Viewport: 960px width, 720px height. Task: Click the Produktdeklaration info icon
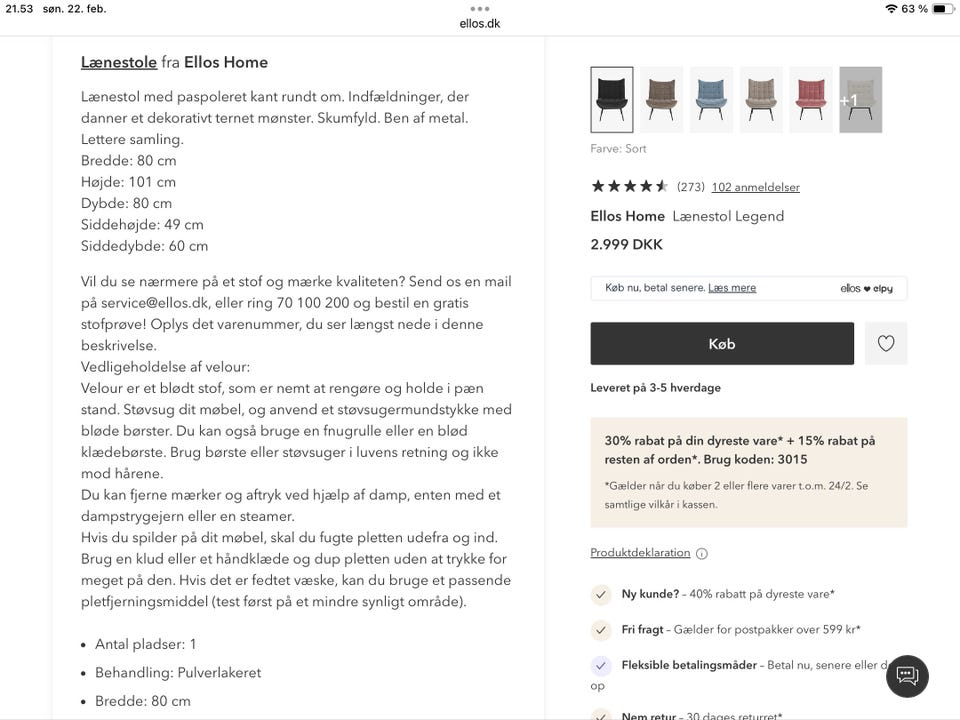tap(702, 553)
